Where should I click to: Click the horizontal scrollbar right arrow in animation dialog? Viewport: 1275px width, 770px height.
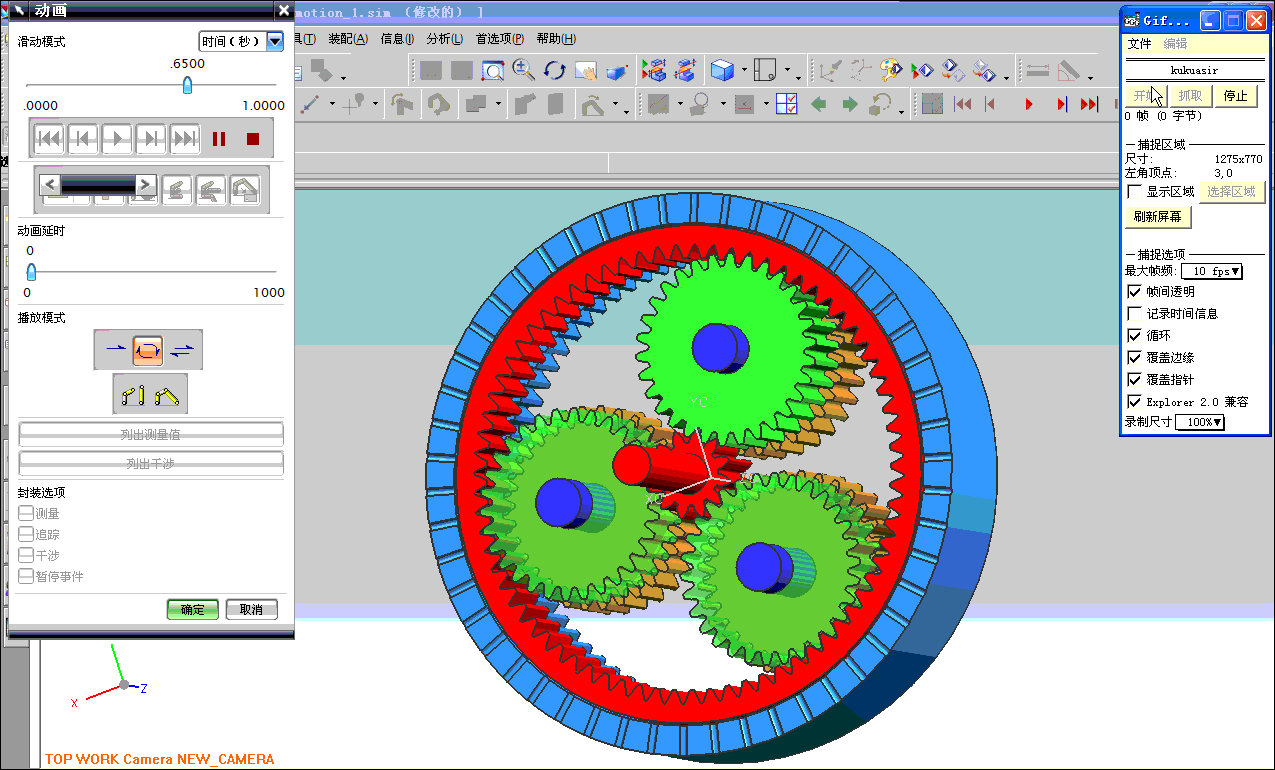(146, 184)
